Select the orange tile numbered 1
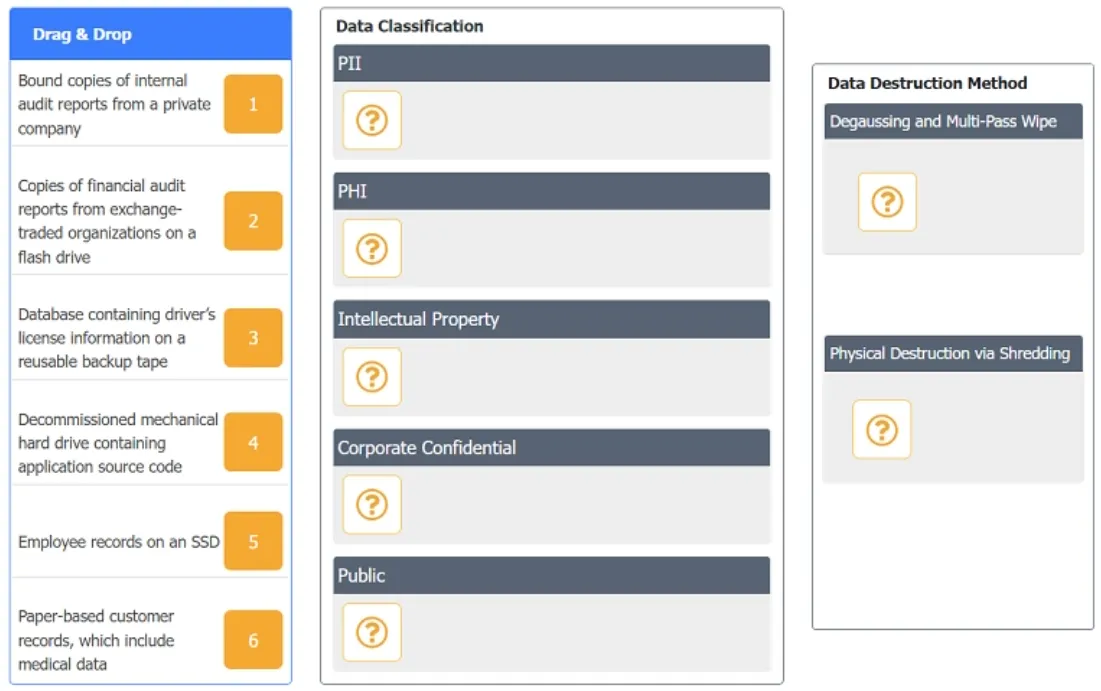The width and height of the screenshot is (1101, 691). [x=253, y=104]
